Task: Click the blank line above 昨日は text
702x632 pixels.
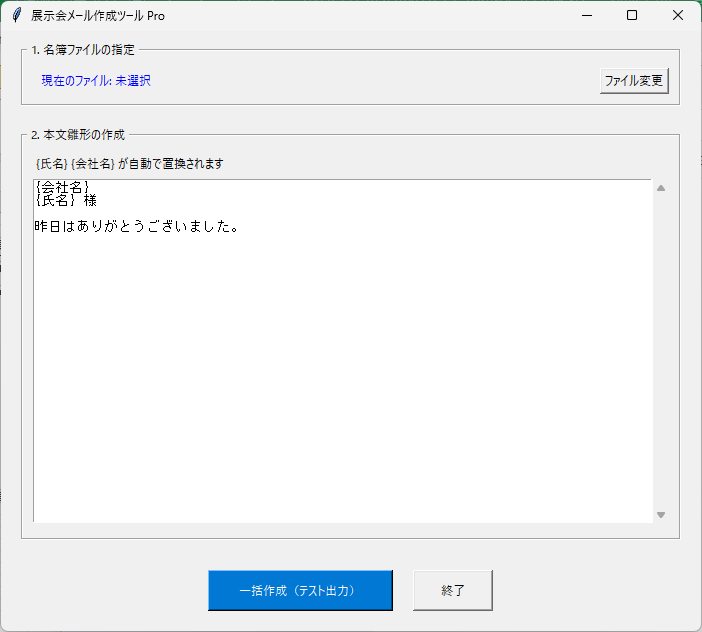Action: pos(200,213)
